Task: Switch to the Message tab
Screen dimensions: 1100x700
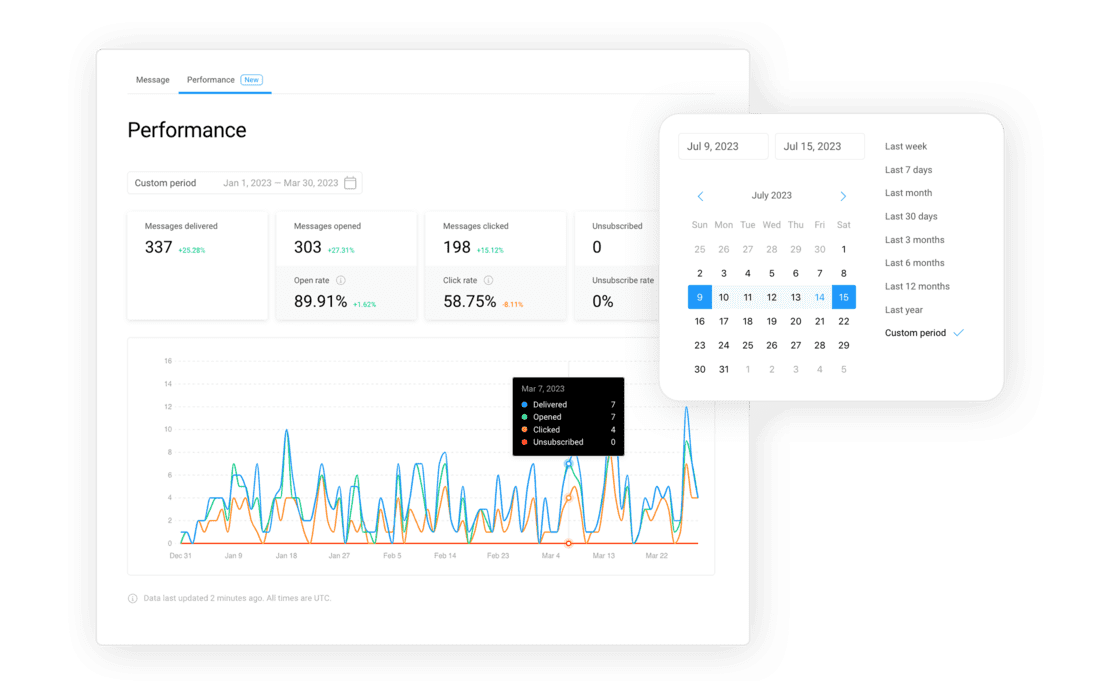Action: pyautogui.click(x=153, y=80)
